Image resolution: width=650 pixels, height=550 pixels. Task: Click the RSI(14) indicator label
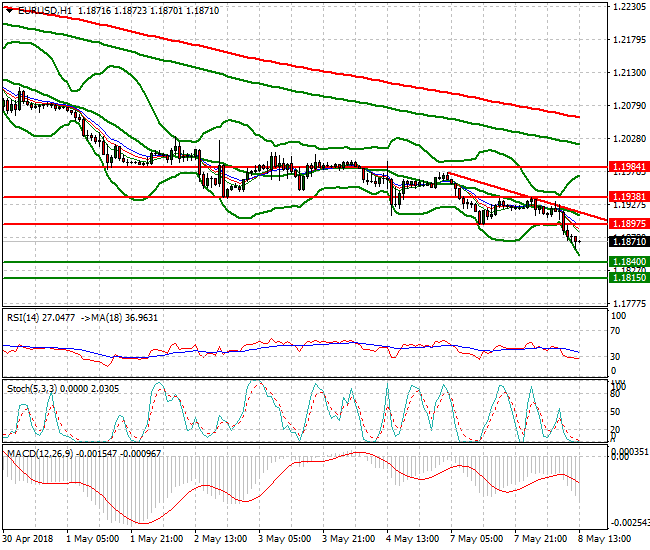click(x=25, y=317)
